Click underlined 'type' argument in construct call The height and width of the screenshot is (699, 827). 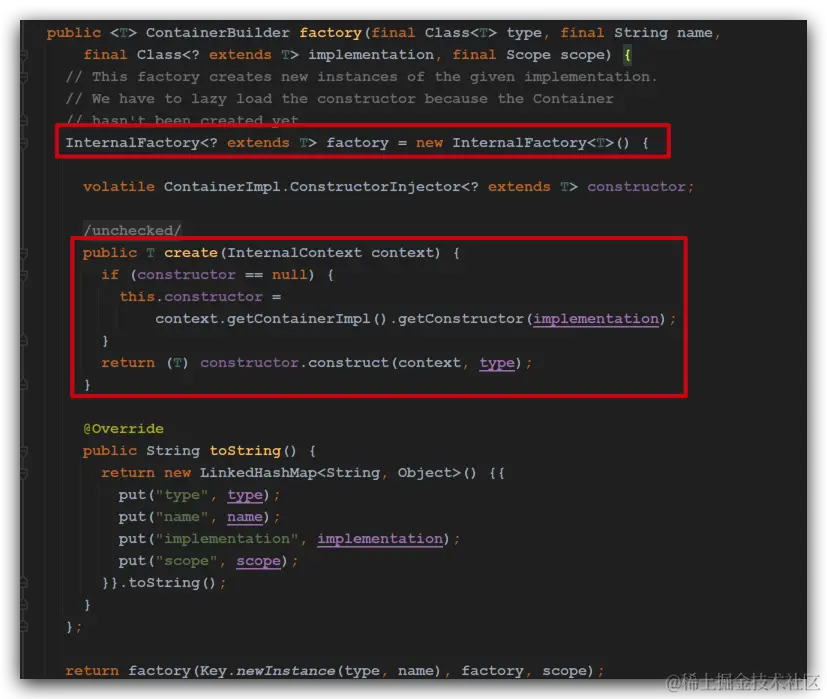pos(496,363)
